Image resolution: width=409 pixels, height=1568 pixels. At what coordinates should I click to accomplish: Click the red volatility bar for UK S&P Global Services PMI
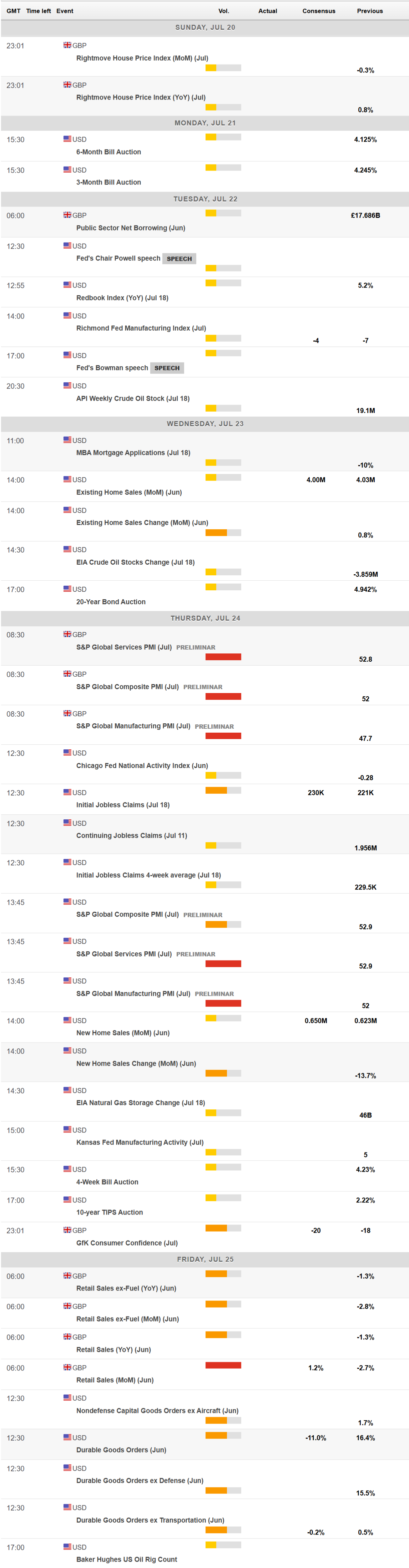coord(223,657)
